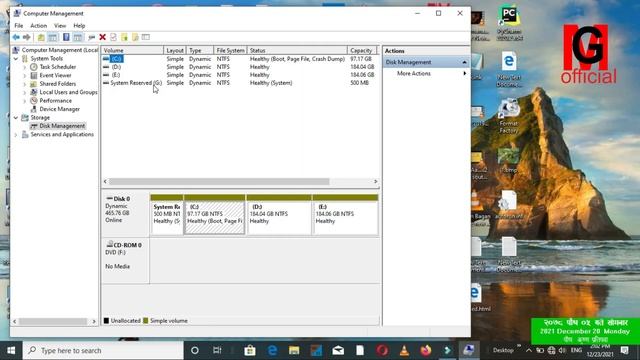Screen dimensions: 640x360
Task: Collapse the Disk Management actions section
Action: (x=464, y=62)
